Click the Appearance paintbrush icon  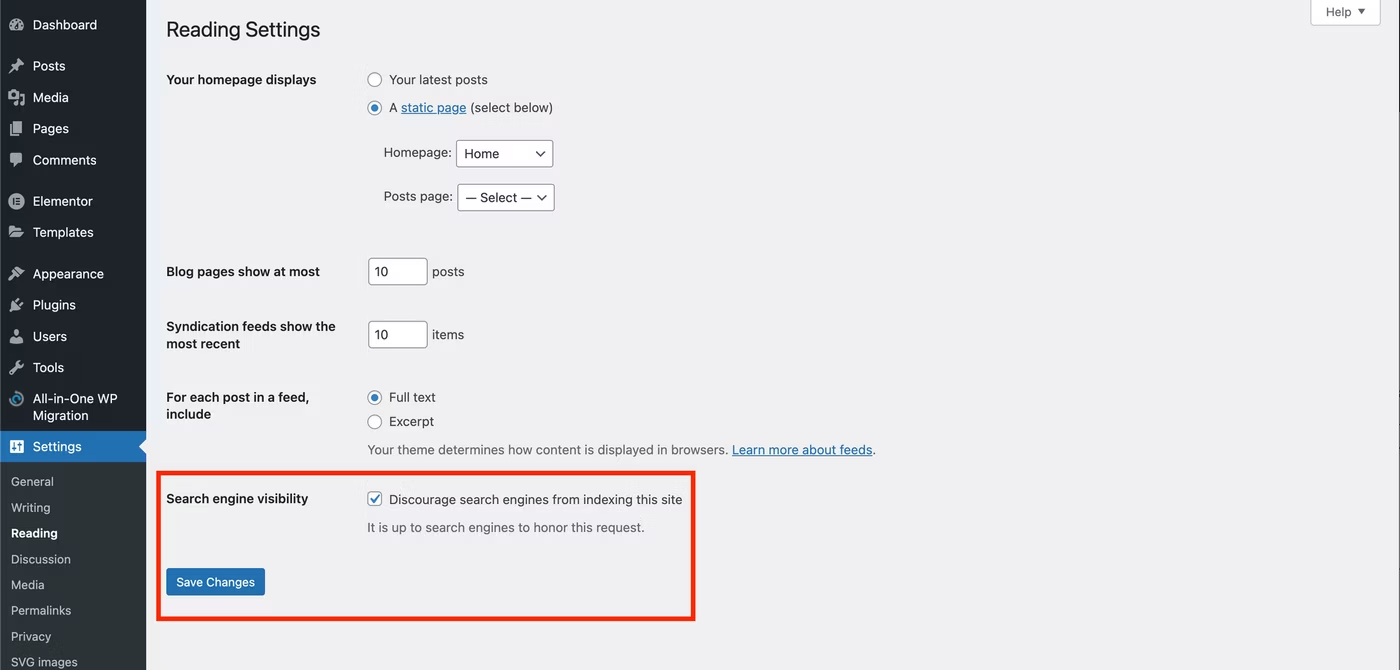(16, 274)
